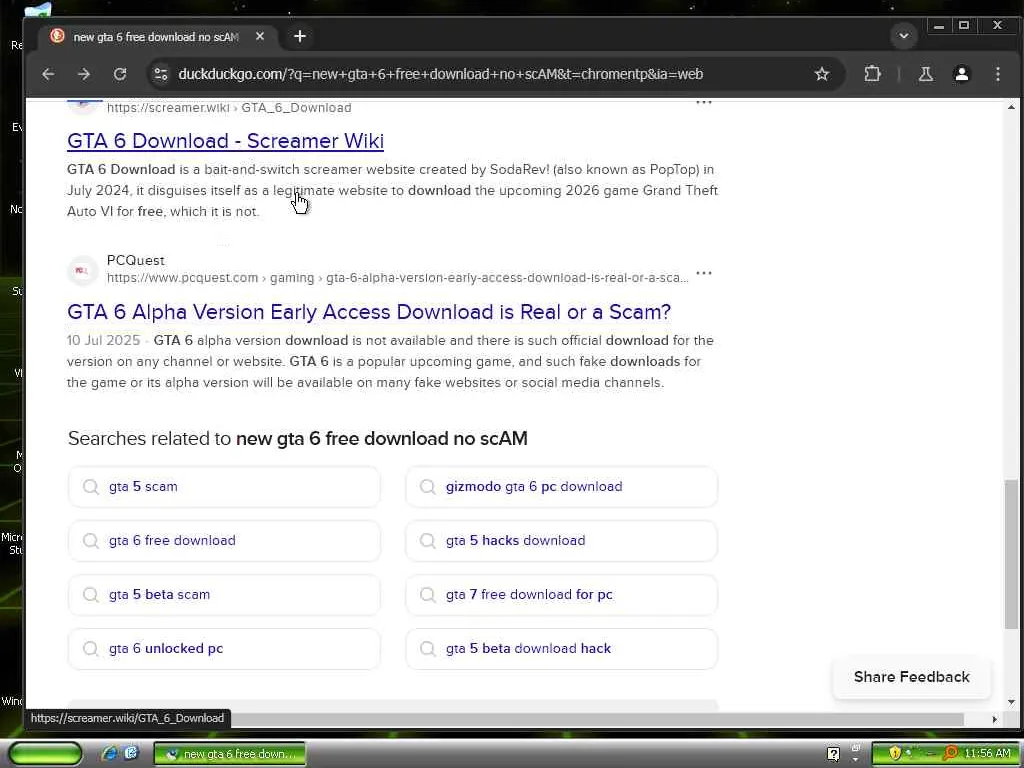Search related 'gta 5 beta download hack'
This screenshot has width=1024, height=768.
point(562,649)
